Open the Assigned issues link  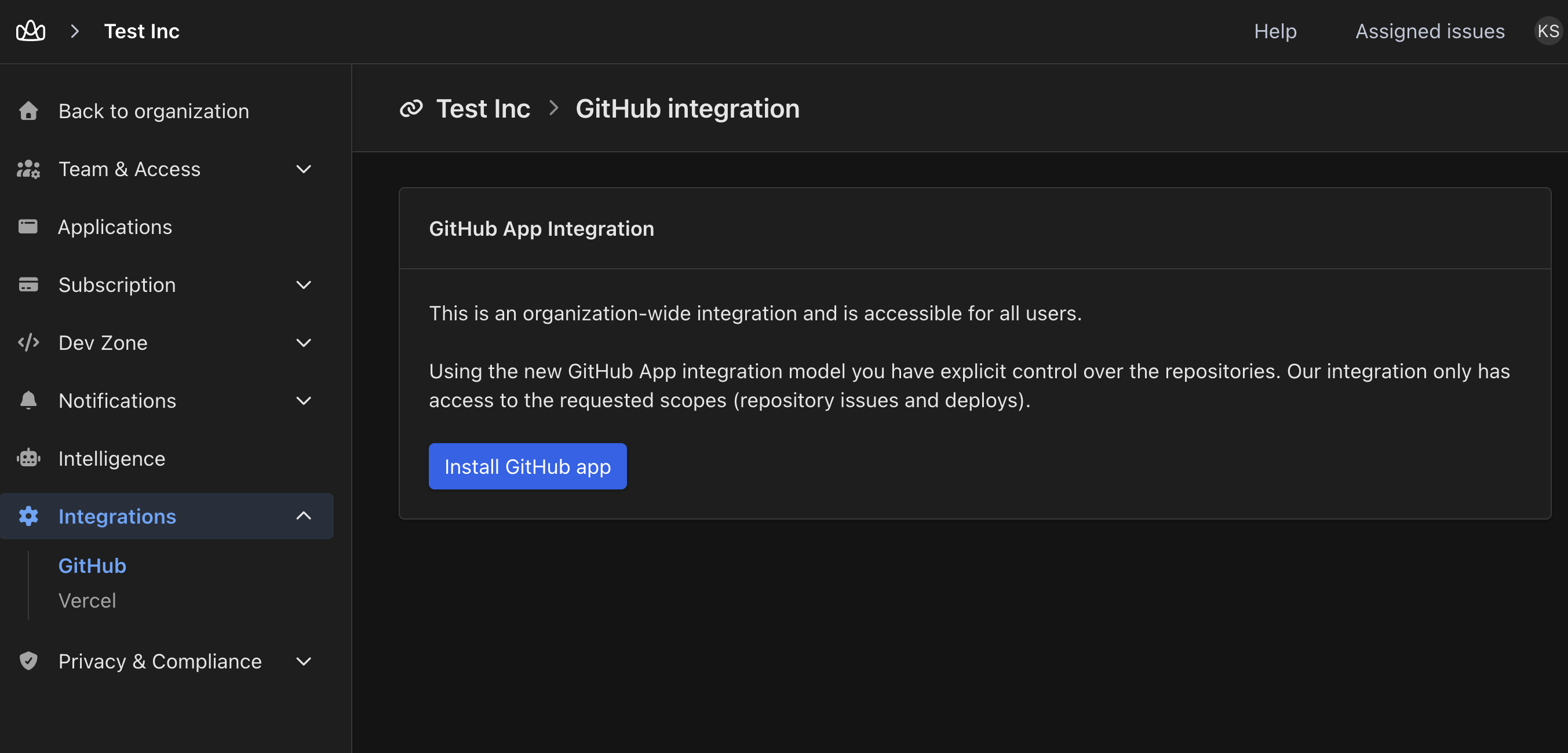click(x=1430, y=31)
